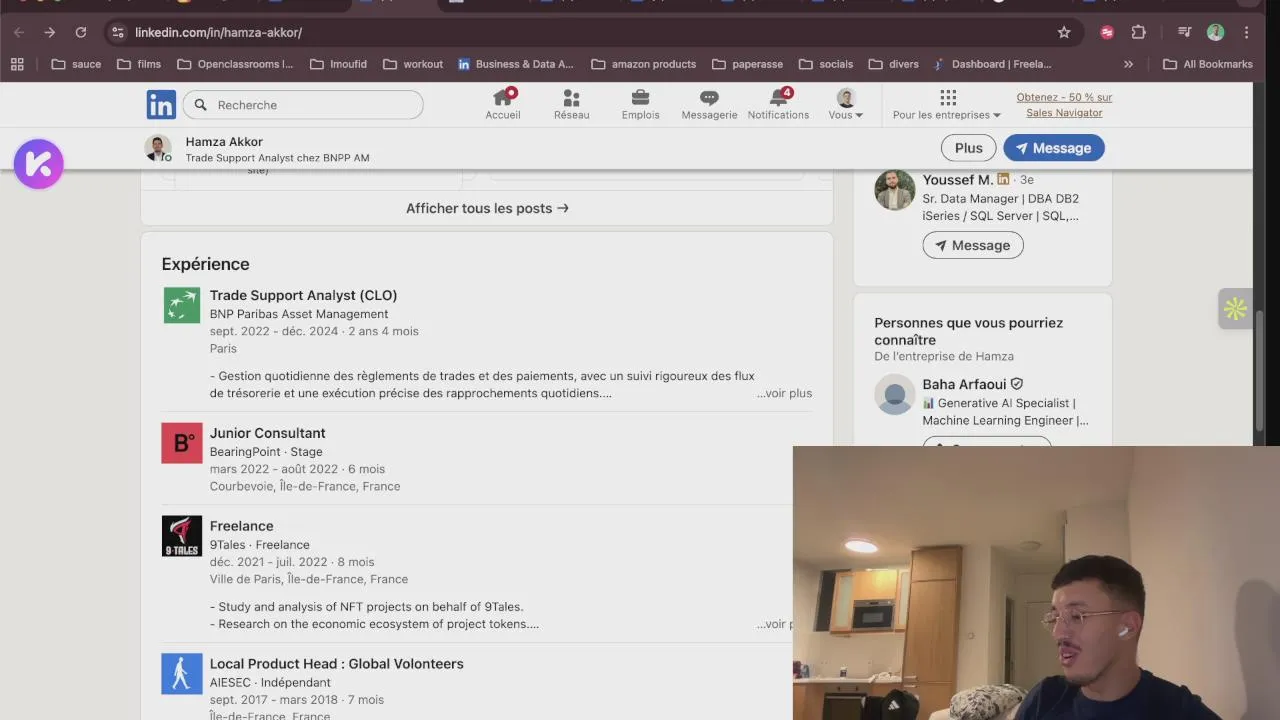Open the Openclassrooms bookmark folder
The width and height of the screenshot is (1280, 720).
[x=235, y=64]
